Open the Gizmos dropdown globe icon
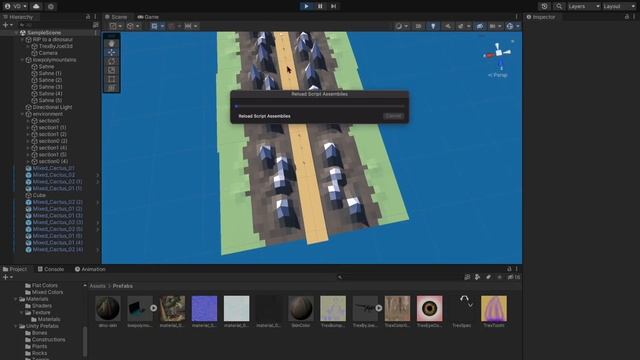 [513, 26]
